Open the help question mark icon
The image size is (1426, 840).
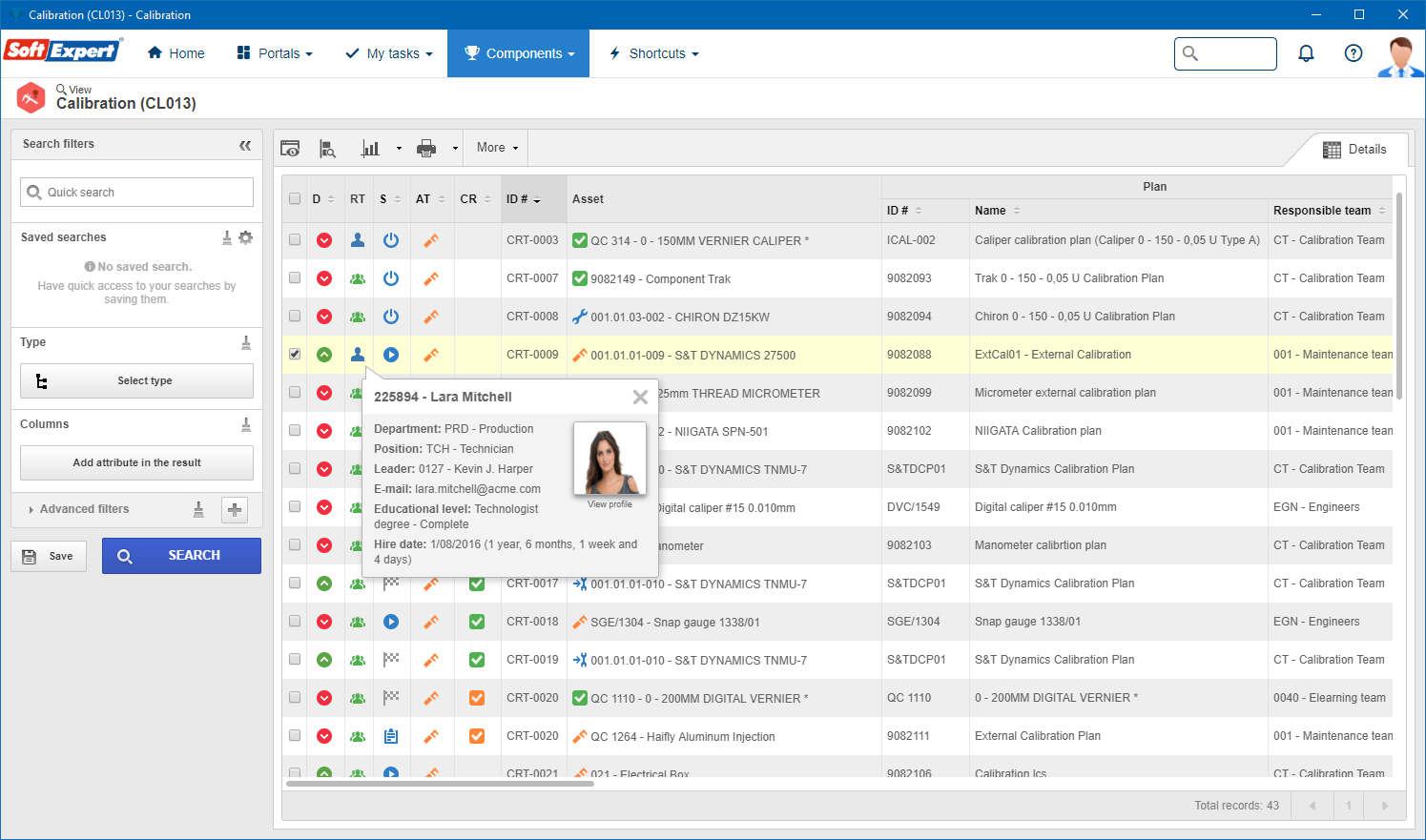(1353, 53)
